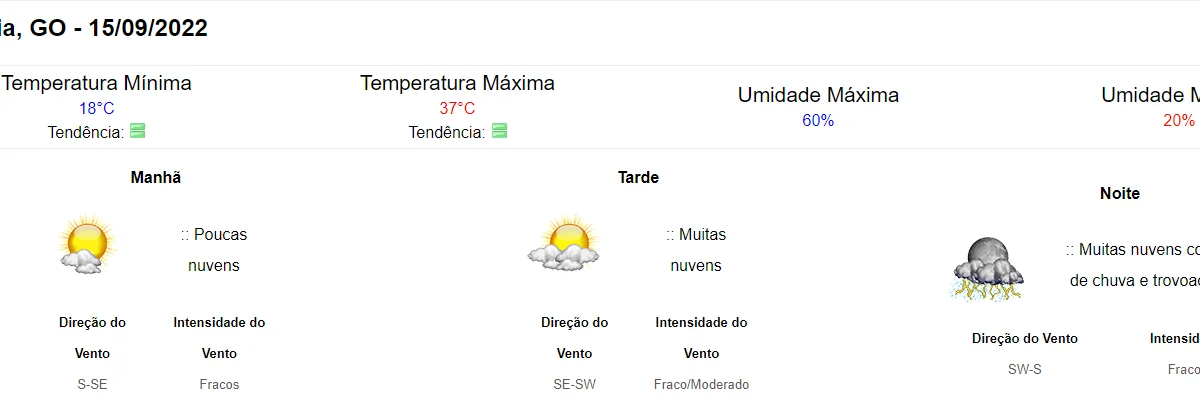Image resolution: width=1200 pixels, height=413 pixels.
Task: Click the SE-SW afternoon wind direction
Action: coord(574,384)
